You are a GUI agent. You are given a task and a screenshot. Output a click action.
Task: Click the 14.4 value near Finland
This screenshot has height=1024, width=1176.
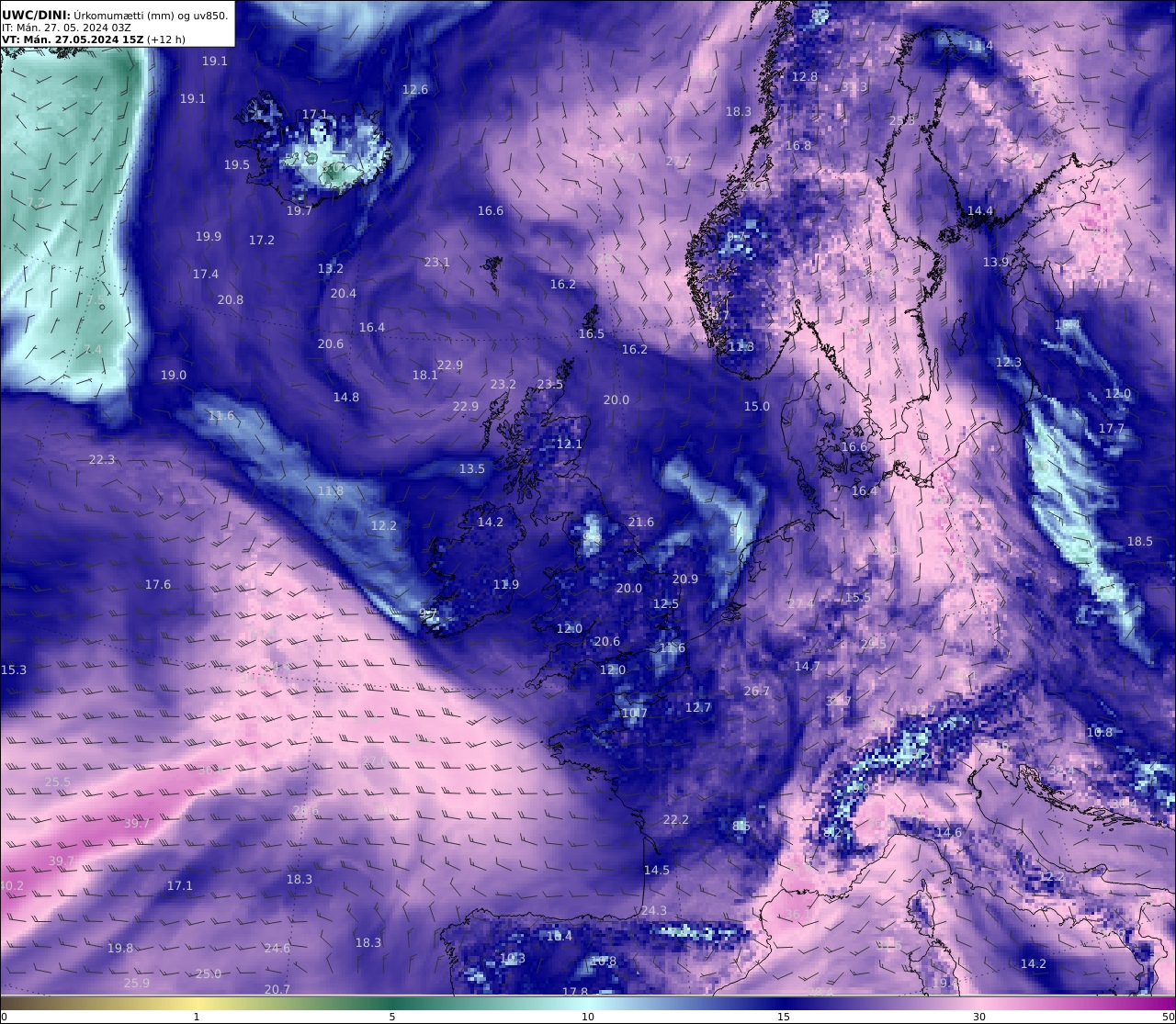coord(980,210)
